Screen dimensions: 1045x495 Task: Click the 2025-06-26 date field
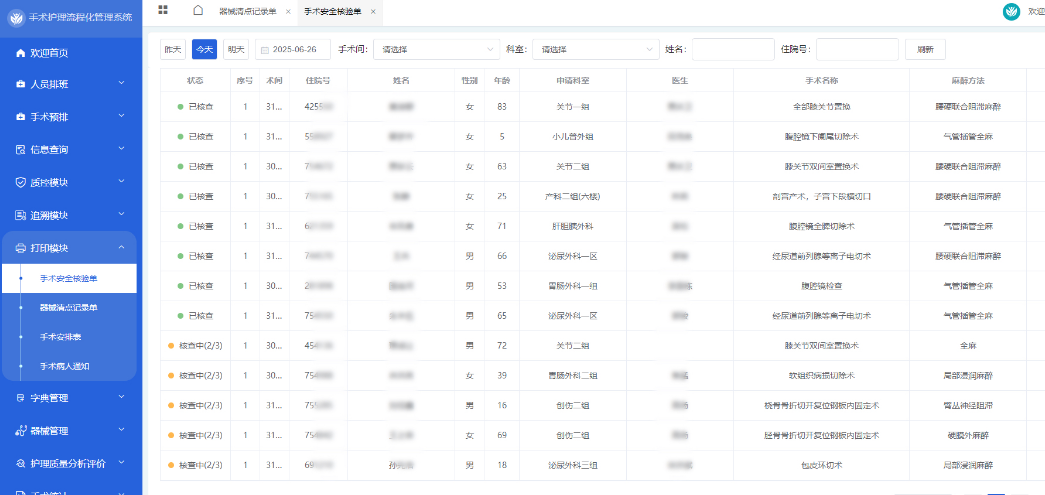(x=295, y=49)
